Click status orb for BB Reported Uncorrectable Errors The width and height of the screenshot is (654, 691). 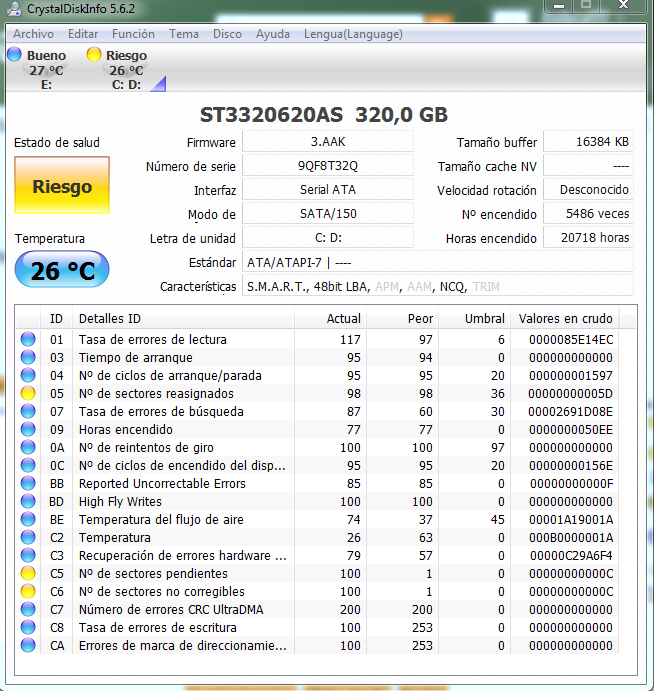coord(28,483)
